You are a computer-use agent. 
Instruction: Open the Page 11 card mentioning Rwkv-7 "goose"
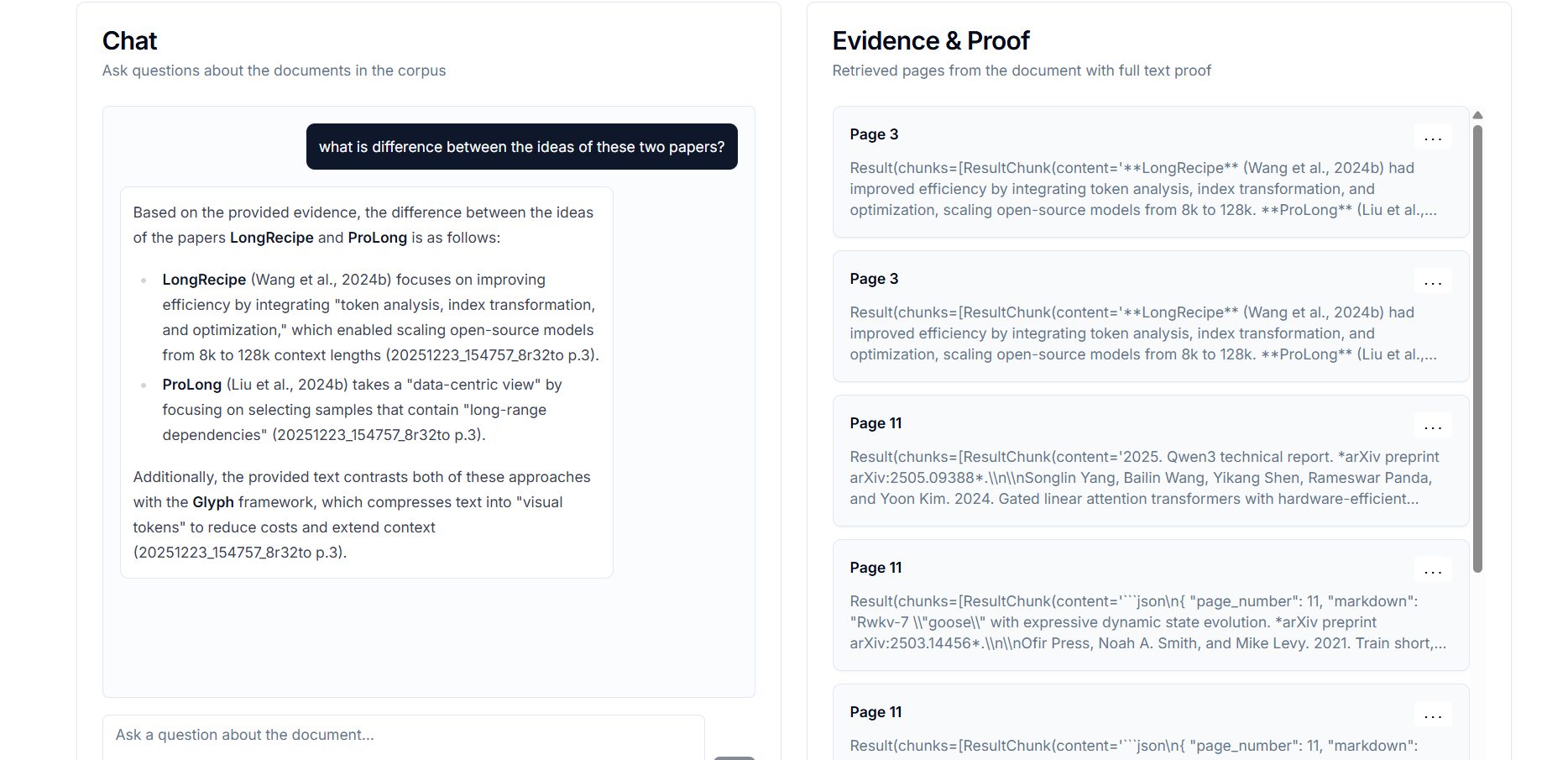click(x=1151, y=605)
